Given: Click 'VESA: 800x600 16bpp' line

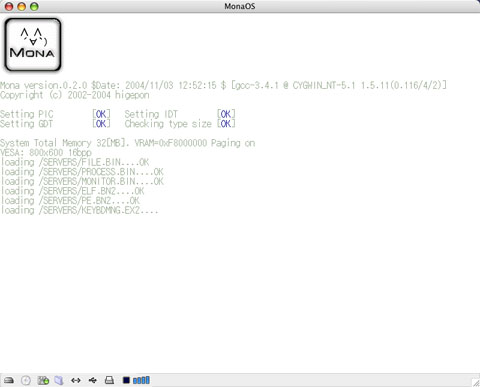Looking at the screenshot, I should (46, 153).
